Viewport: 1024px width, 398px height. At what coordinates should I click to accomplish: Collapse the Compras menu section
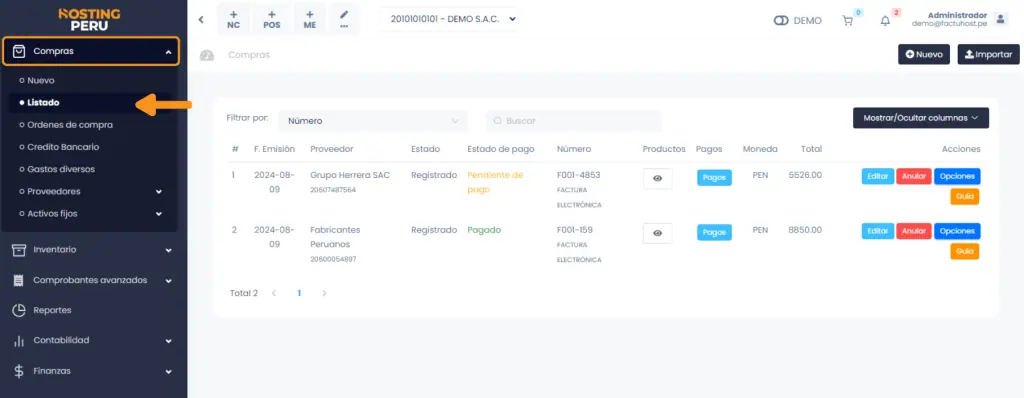pos(168,52)
